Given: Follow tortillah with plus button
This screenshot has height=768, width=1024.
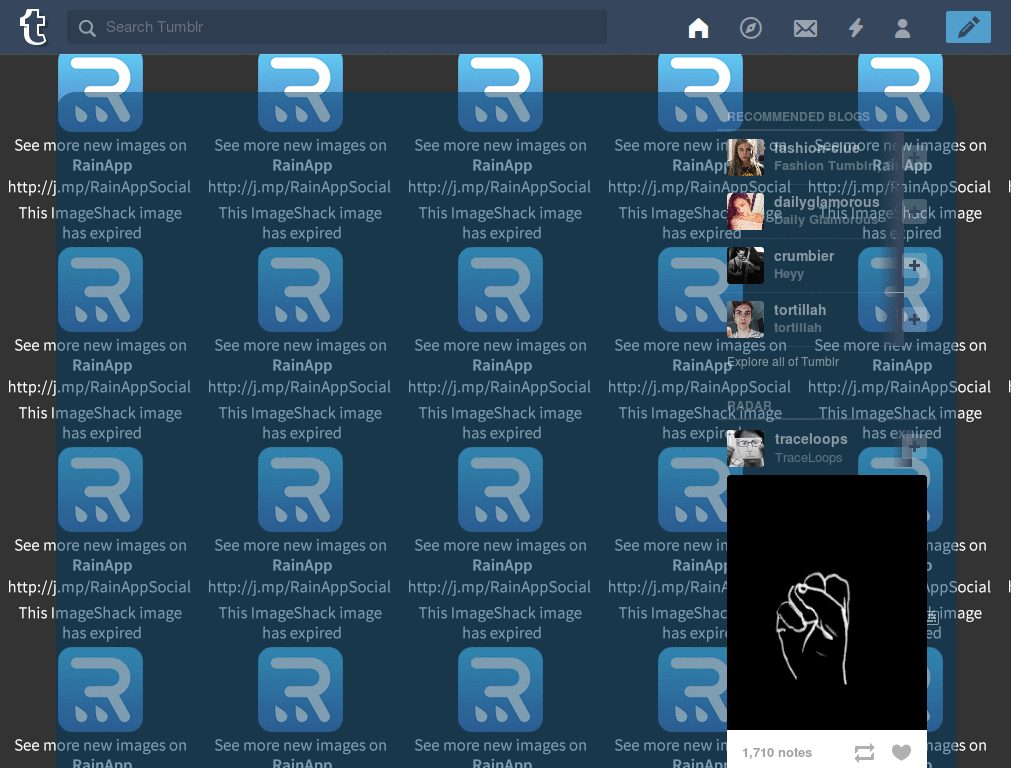Looking at the screenshot, I should pos(914,319).
